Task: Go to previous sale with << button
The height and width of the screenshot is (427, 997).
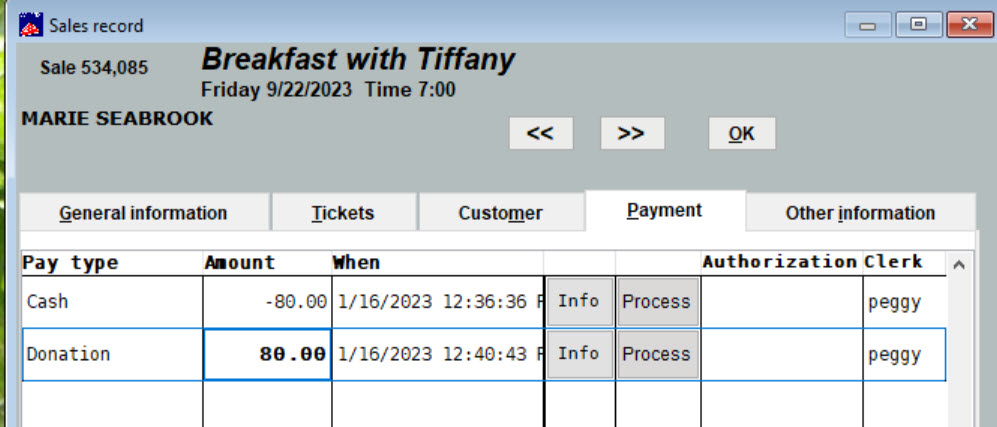Action: pos(540,133)
